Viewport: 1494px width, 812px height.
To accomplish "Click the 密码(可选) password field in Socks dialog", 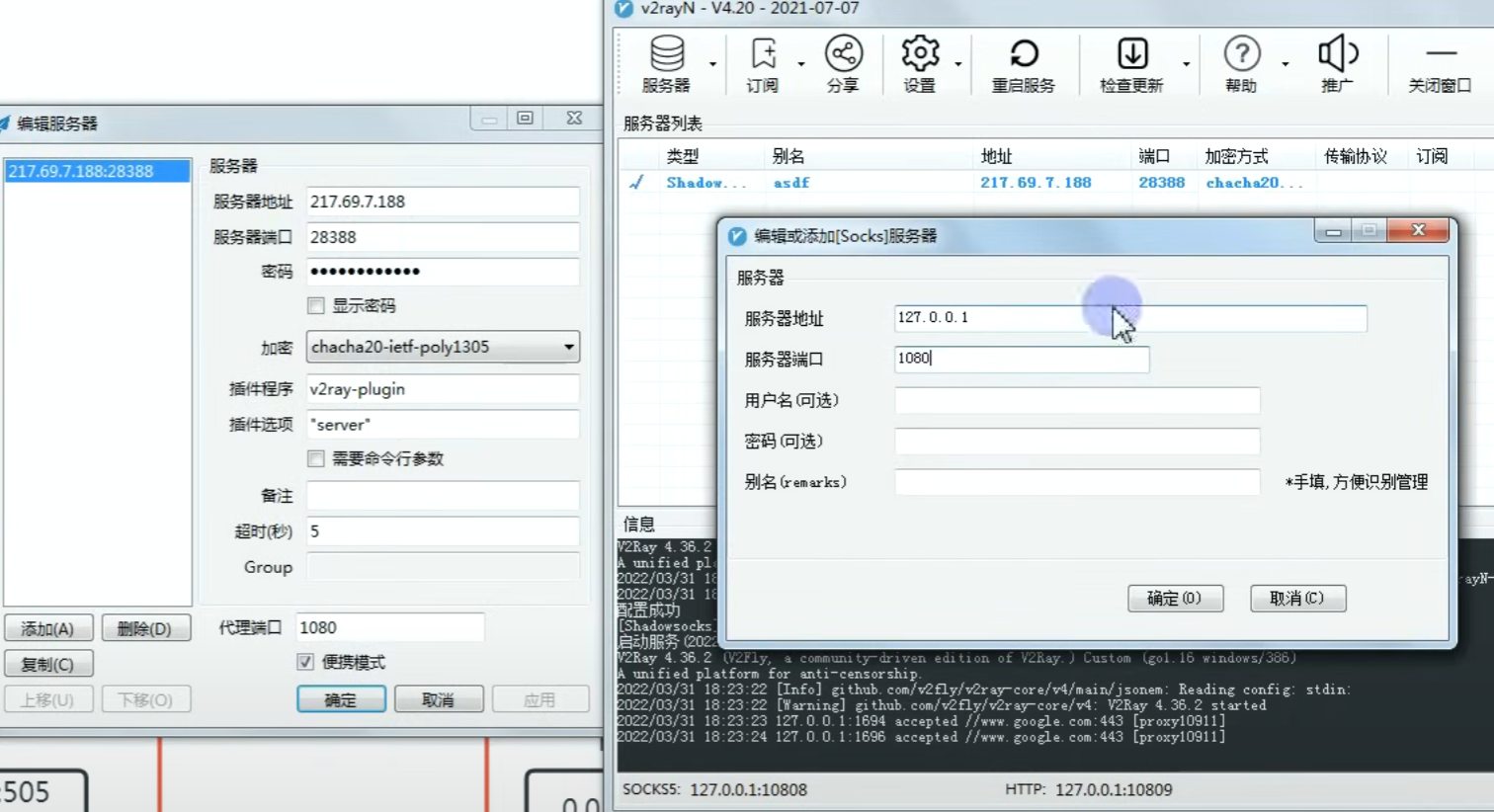I will [1077, 441].
